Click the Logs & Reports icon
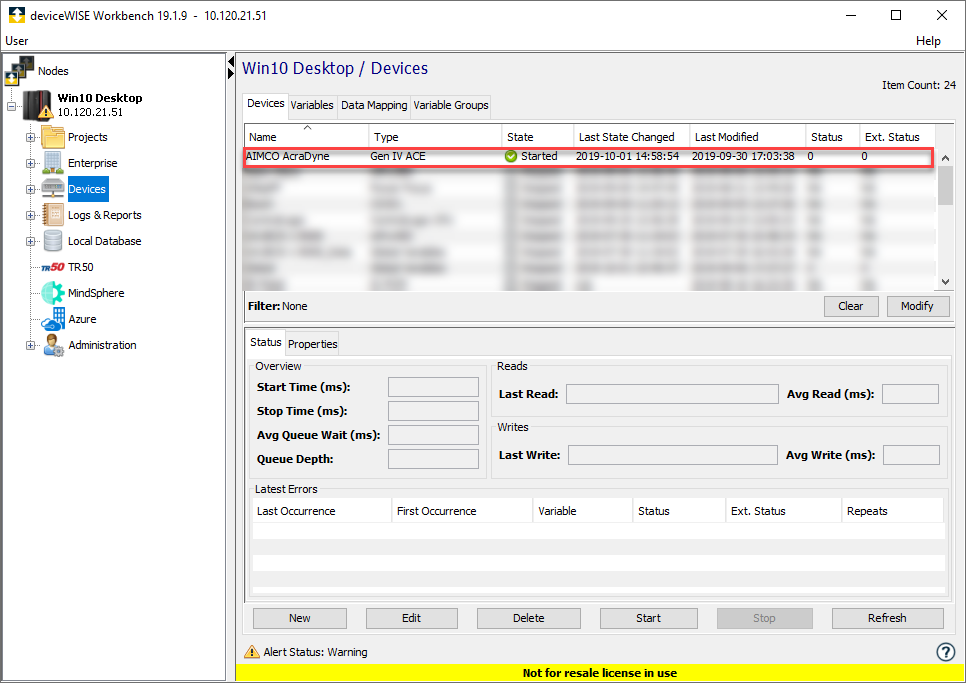Screen dimensions: 966x683 point(52,215)
